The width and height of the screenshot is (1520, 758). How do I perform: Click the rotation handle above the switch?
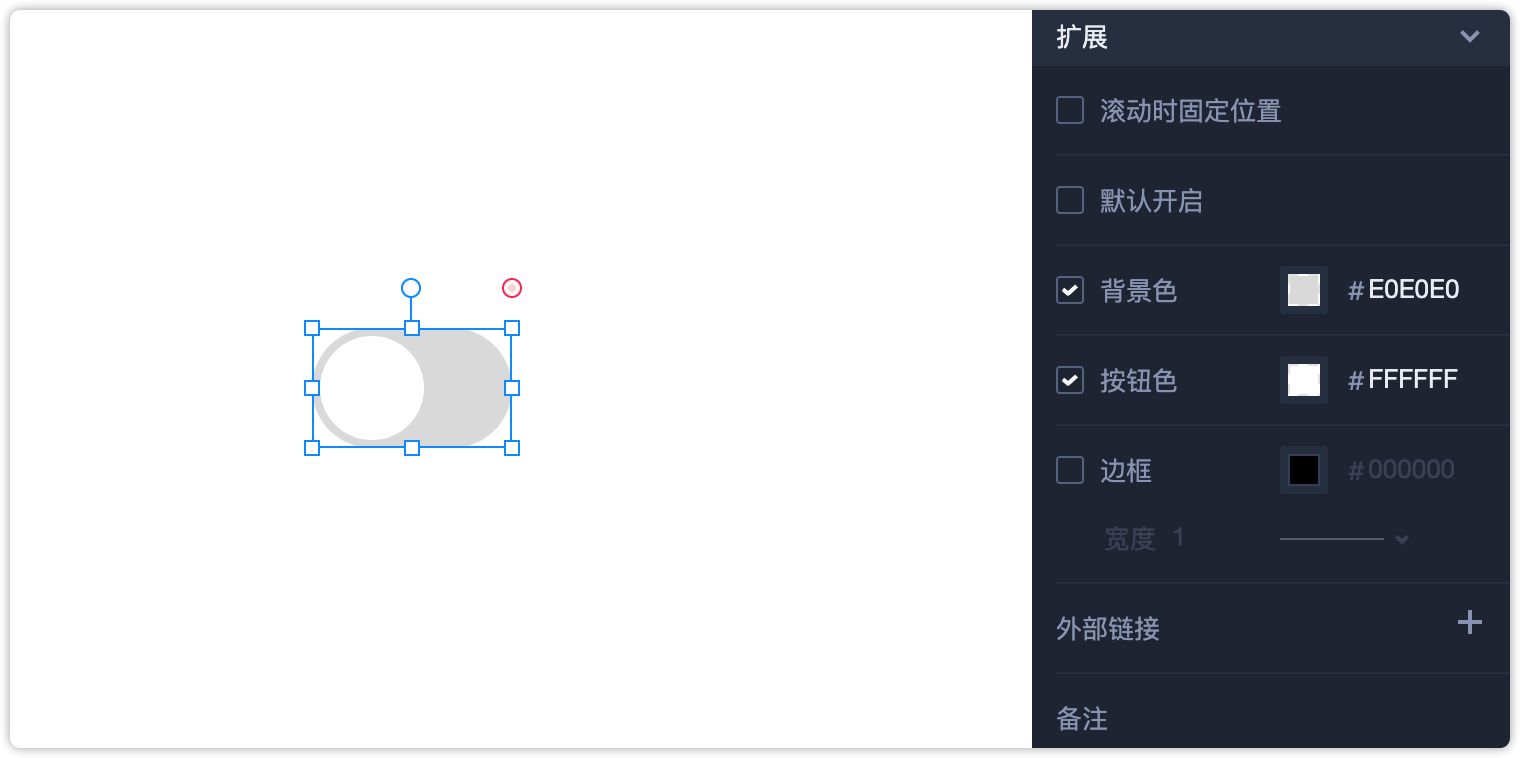coord(411,288)
